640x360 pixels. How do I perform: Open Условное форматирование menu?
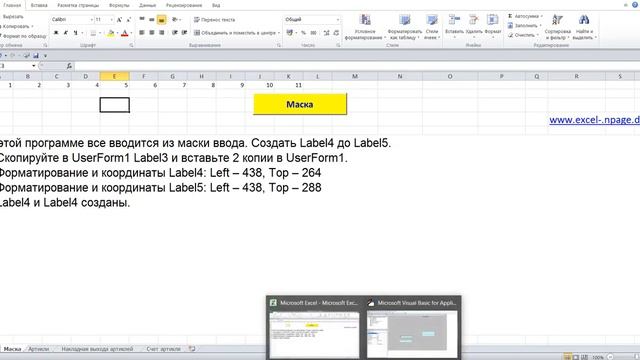click(x=365, y=27)
